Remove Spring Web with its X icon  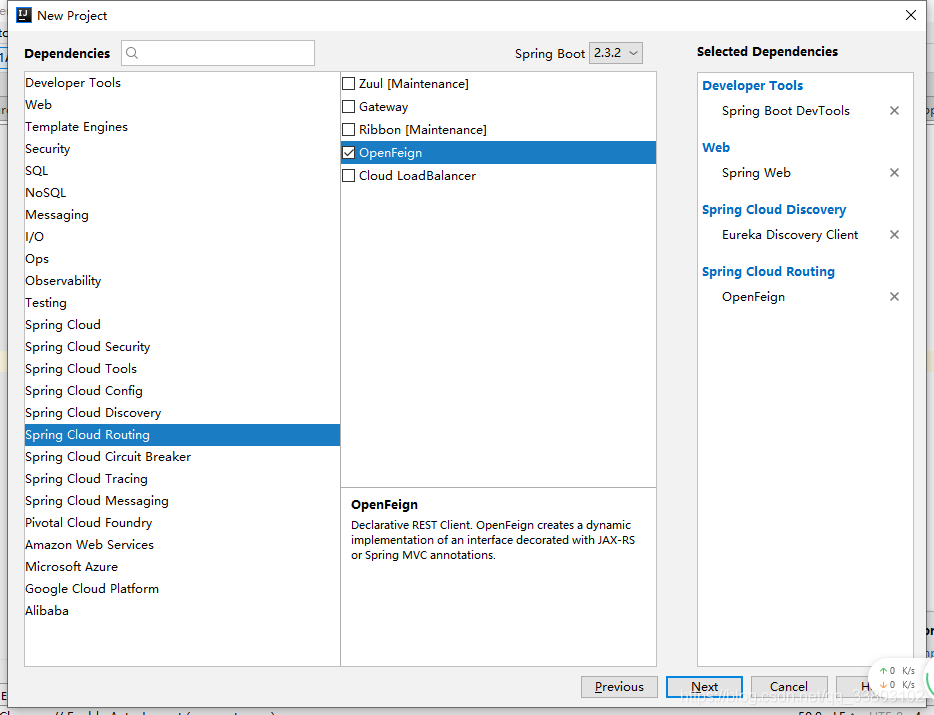[x=894, y=173]
